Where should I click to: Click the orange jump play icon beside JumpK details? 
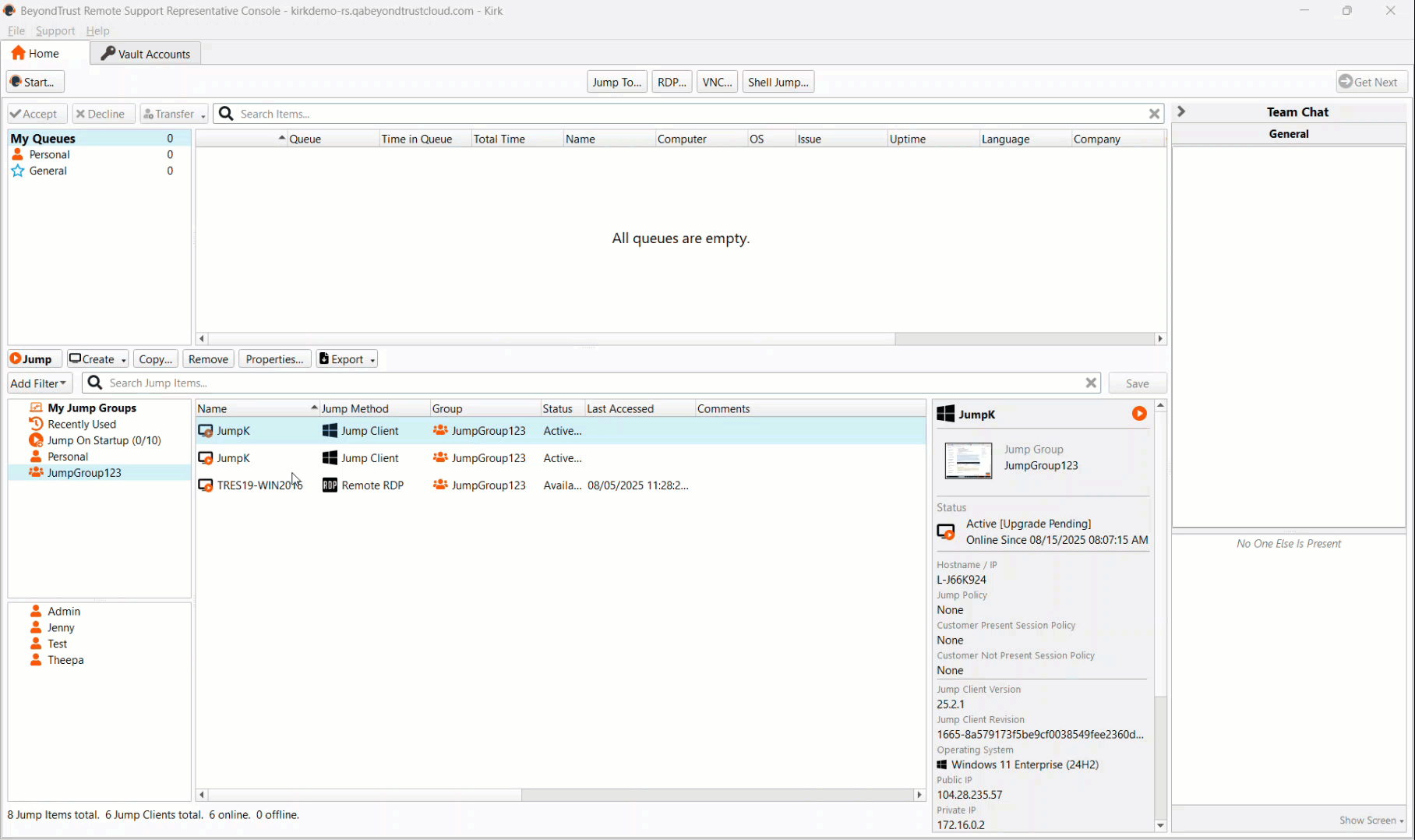coord(1139,414)
